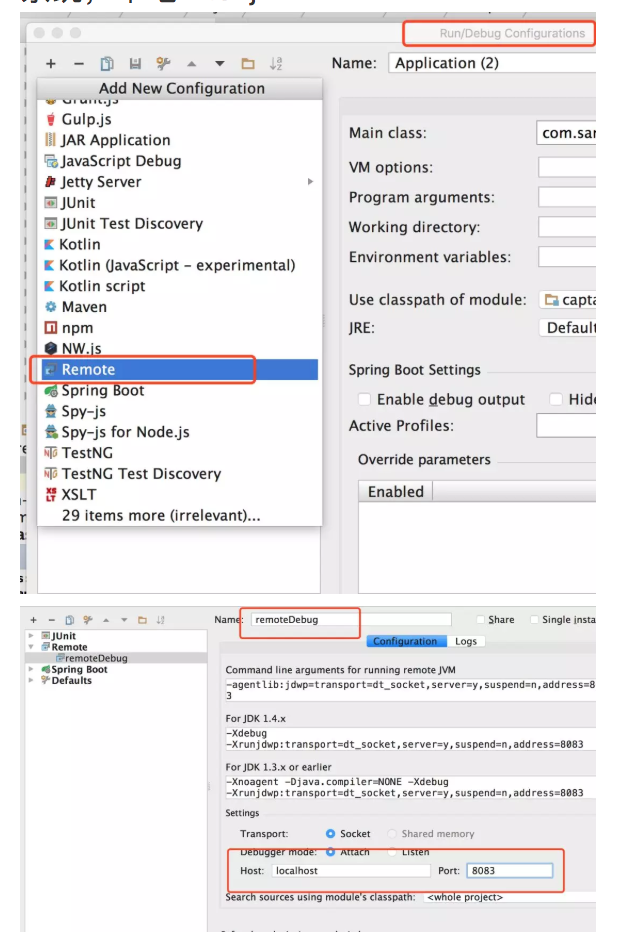Choose Spy-js configuration type
This screenshot has height=946, width=630.
[x=180, y=411]
